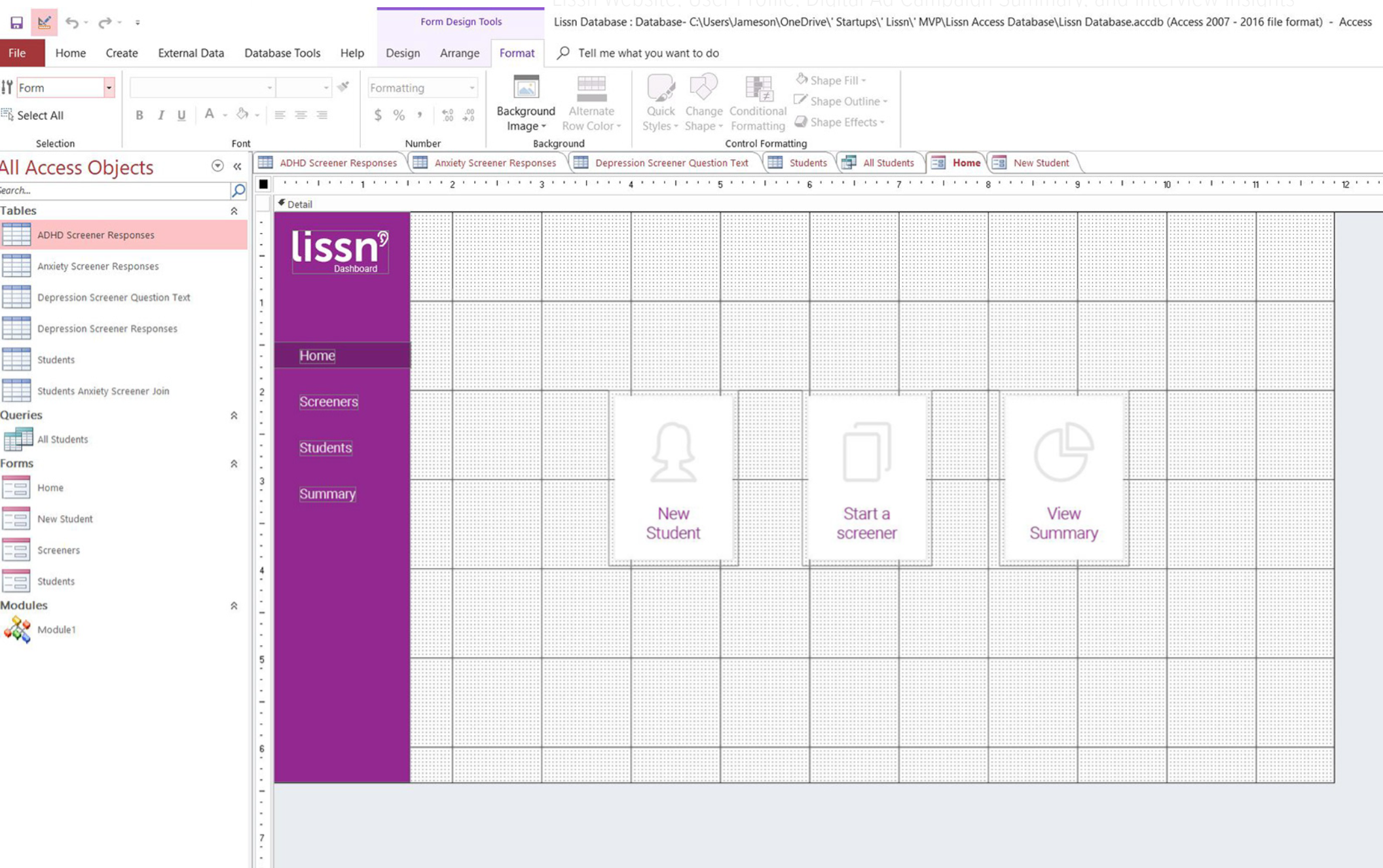Center align text

(x=301, y=115)
